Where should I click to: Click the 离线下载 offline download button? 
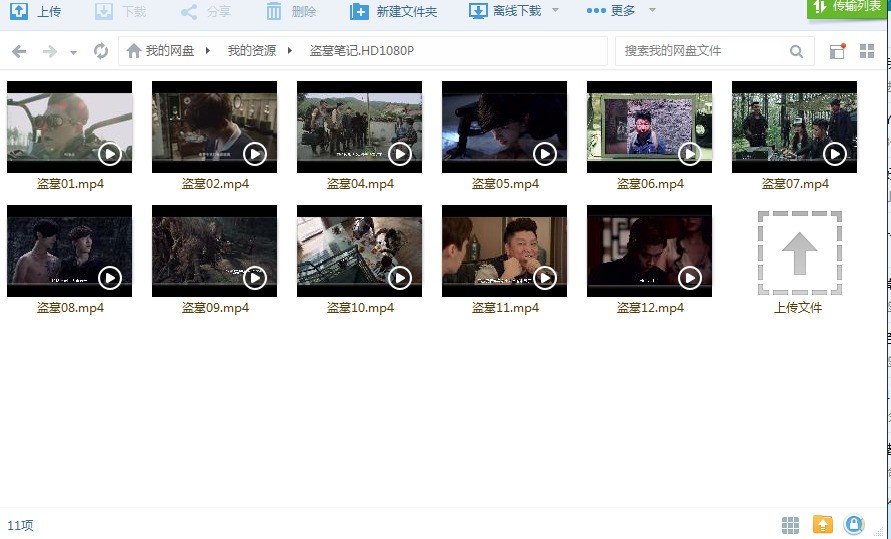pyautogui.click(x=505, y=11)
